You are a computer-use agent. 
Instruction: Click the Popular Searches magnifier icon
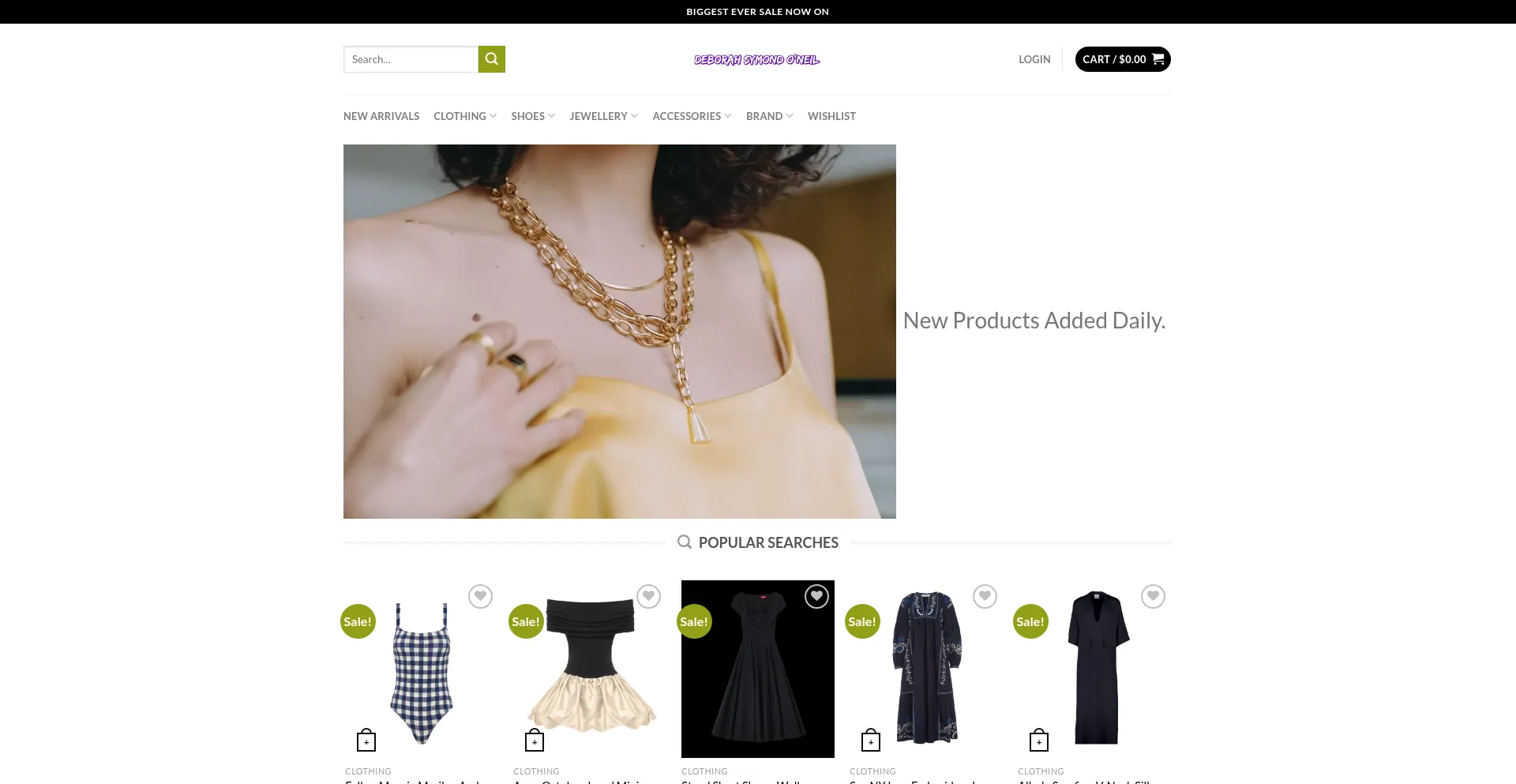pos(685,542)
